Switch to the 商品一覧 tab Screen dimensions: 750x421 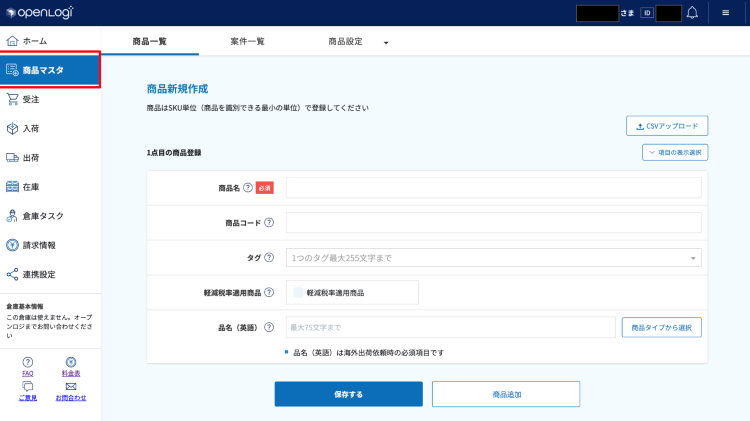pos(150,42)
